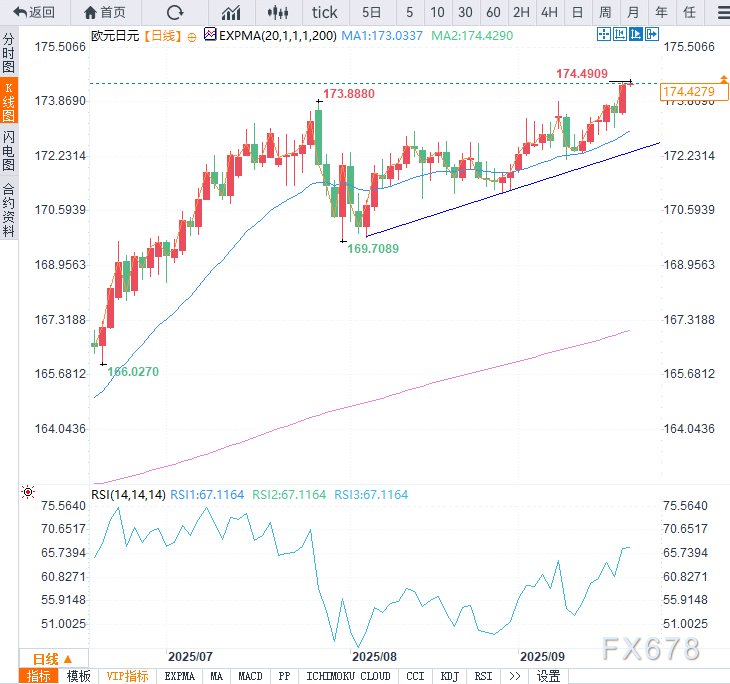Switch to the line chart icon
Screen dimensions: 730x684
(x=231, y=12)
